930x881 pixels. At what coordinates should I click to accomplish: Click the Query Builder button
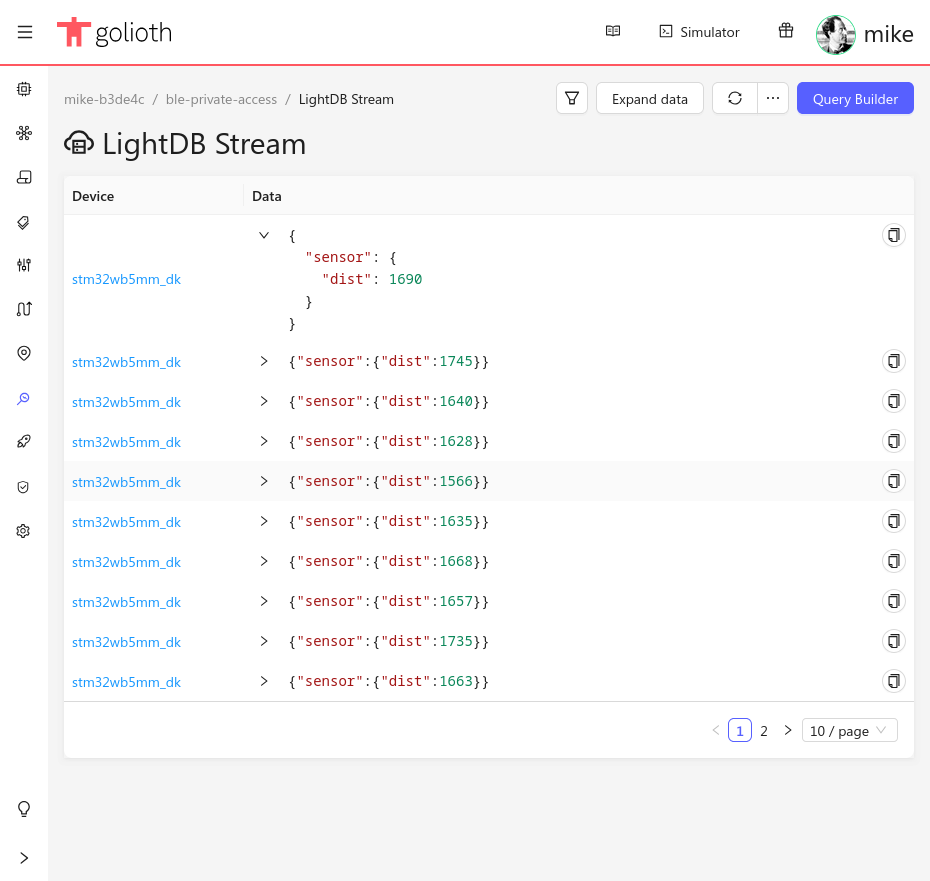coord(855,98)
